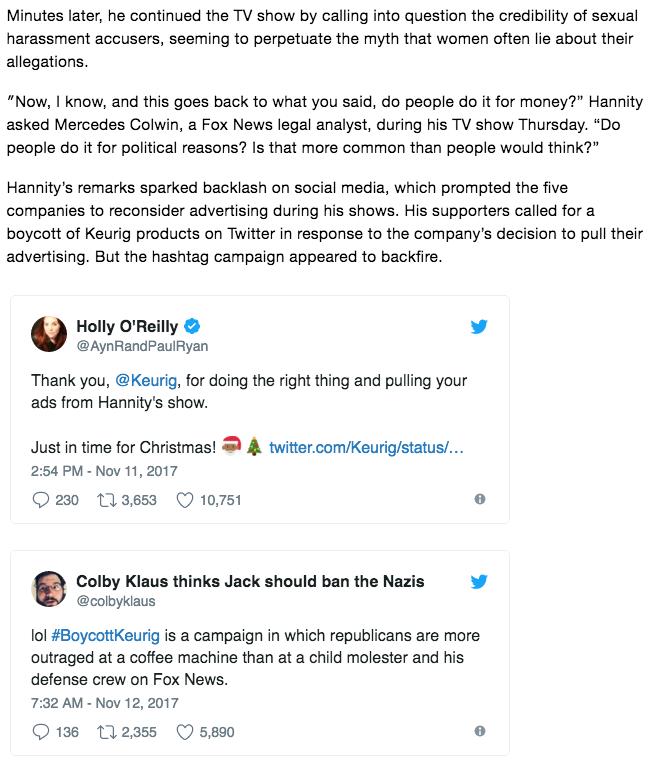The height and width of the screenshot is (773, 653).
Task: Click Holly O'Reilly's verified badge
Action: (x=192, y=326)
